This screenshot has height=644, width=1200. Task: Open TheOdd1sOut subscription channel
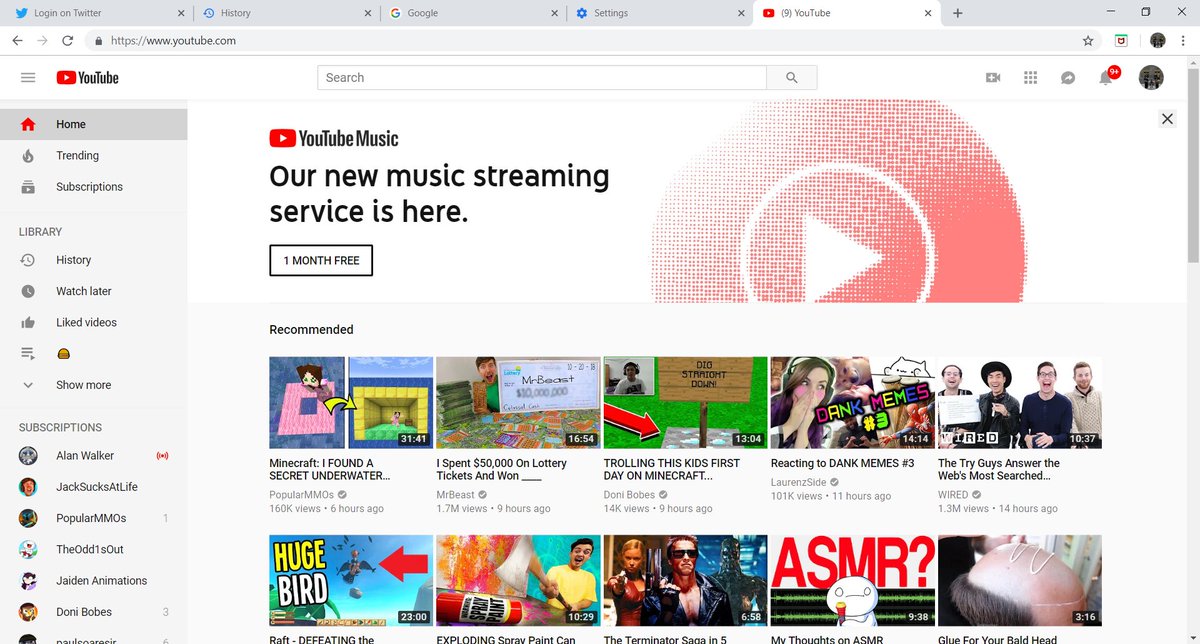[x=93, y=549]
